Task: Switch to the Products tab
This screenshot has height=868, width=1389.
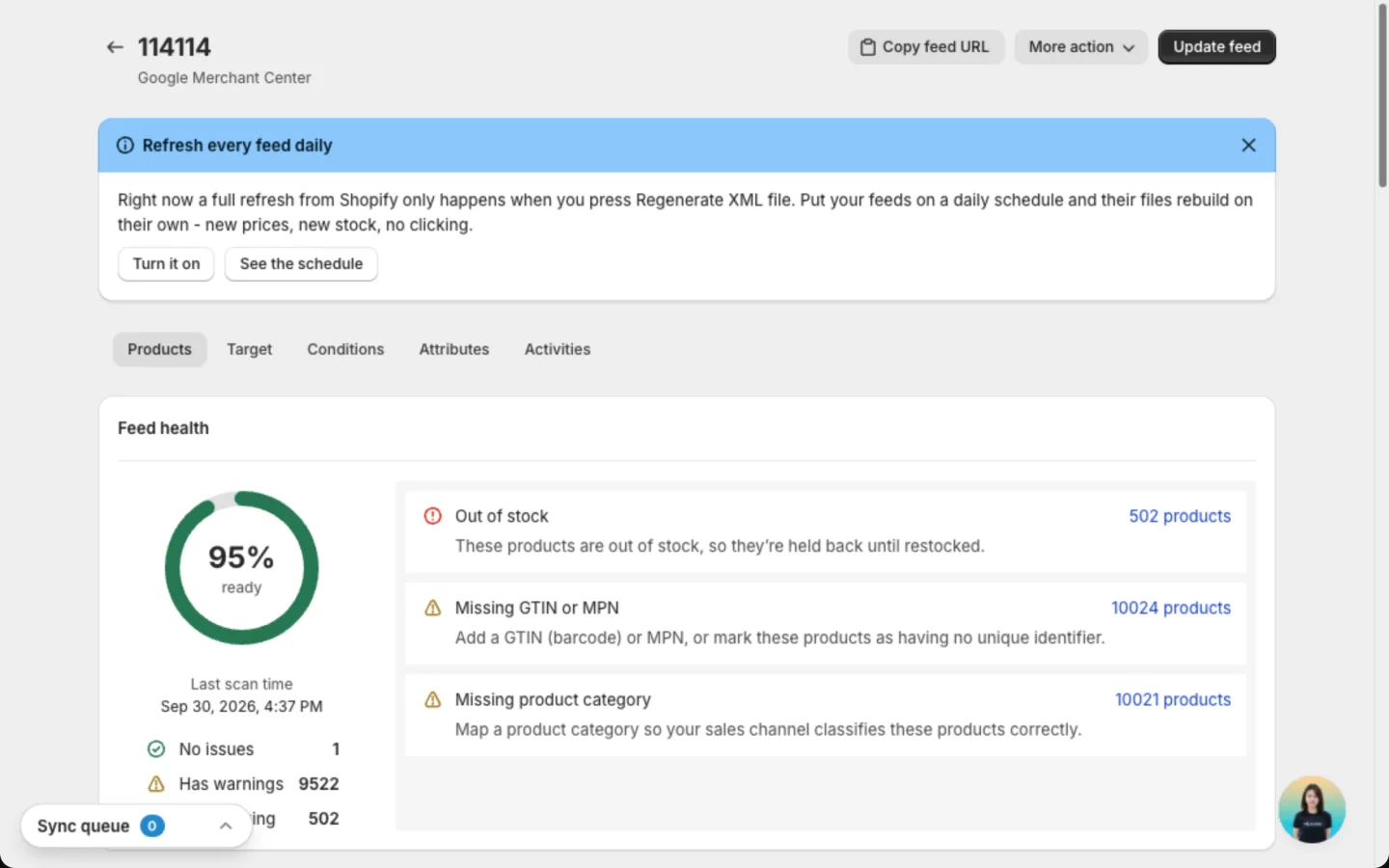Action: (160, 349)
